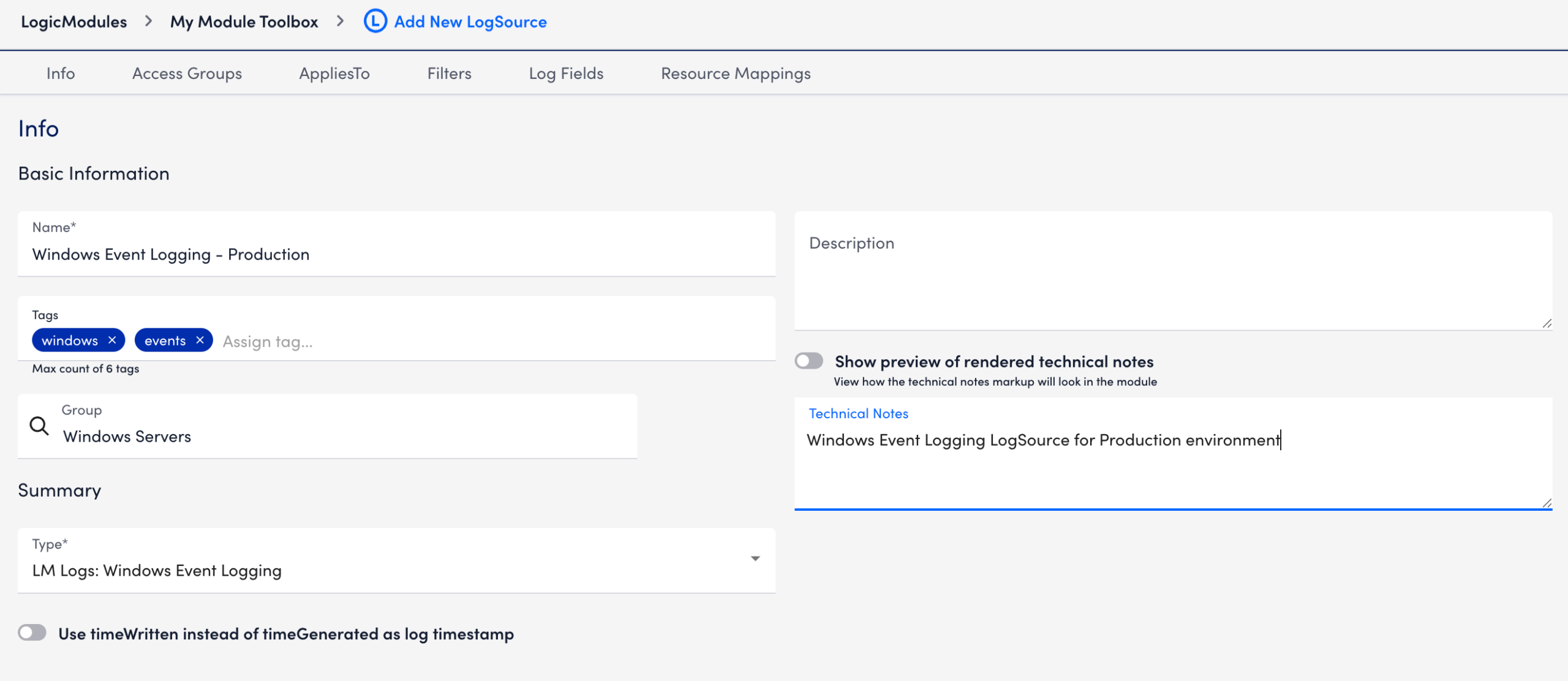Screen dimensions: 1568x681
Task: Select the Filters tab
Action: click(x=449, y=73)
